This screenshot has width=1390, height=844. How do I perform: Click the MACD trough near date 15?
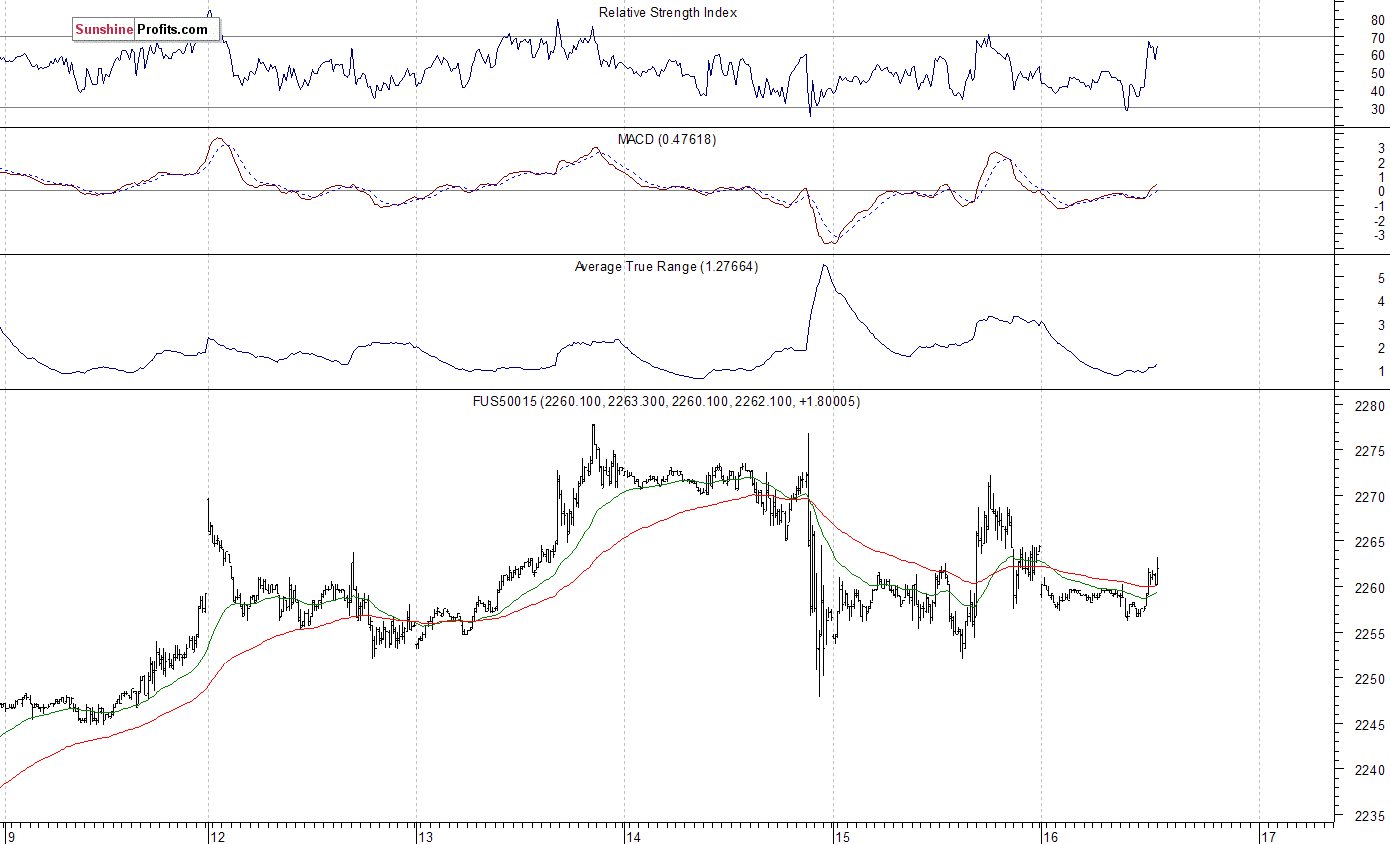point(829,242)
